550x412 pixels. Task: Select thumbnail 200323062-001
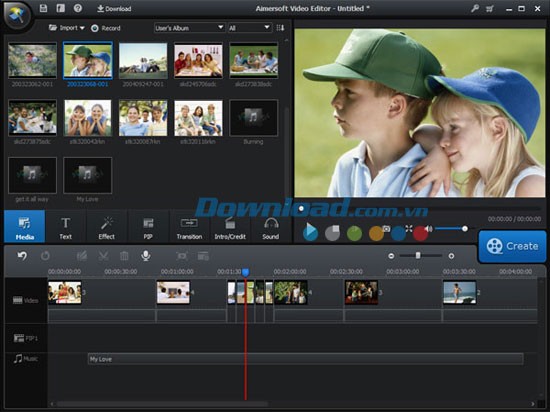[x=32, y=60]
